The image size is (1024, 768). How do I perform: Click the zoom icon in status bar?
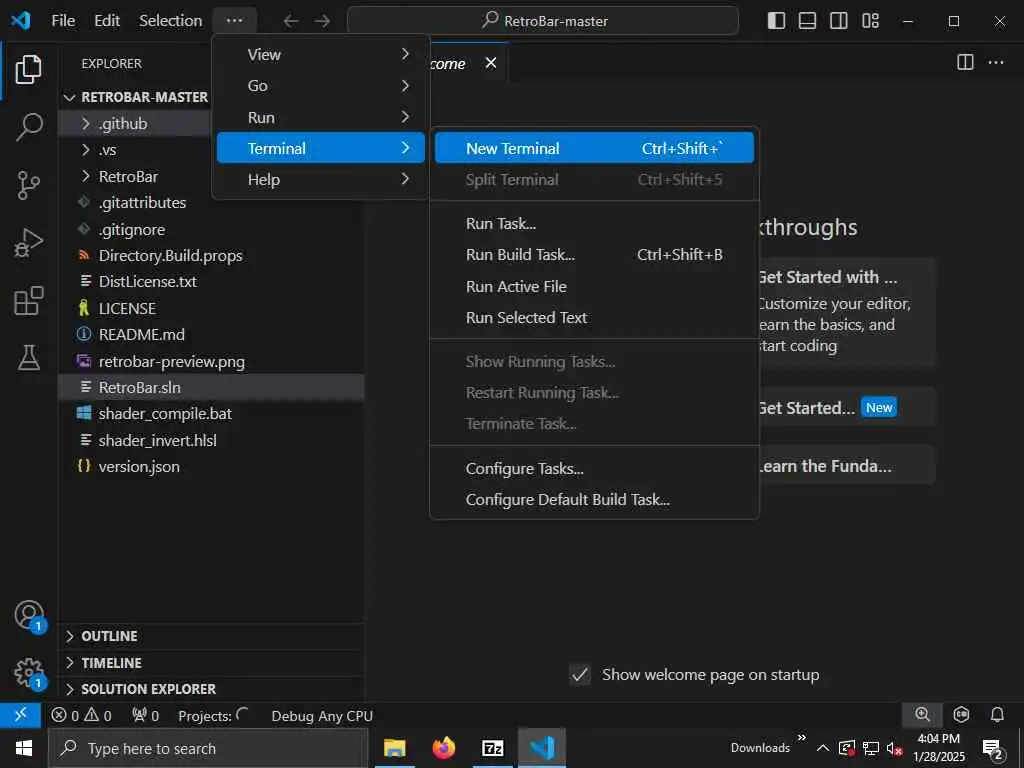[x=922, y=715]
